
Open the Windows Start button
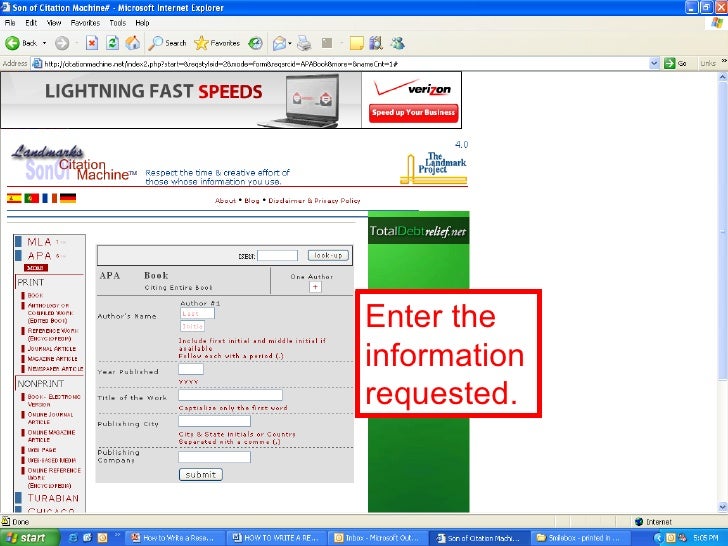[30, 537]
